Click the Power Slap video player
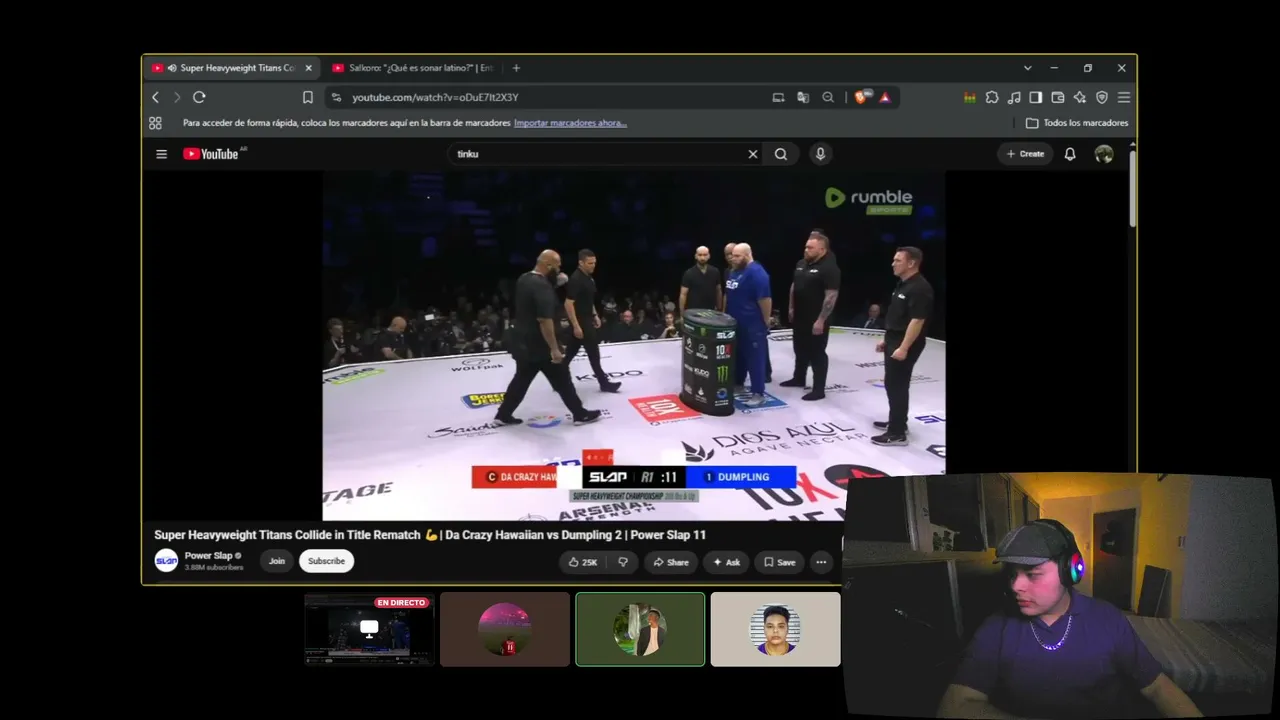Viewport: 1280px width, 720px height. coord(633,345)
